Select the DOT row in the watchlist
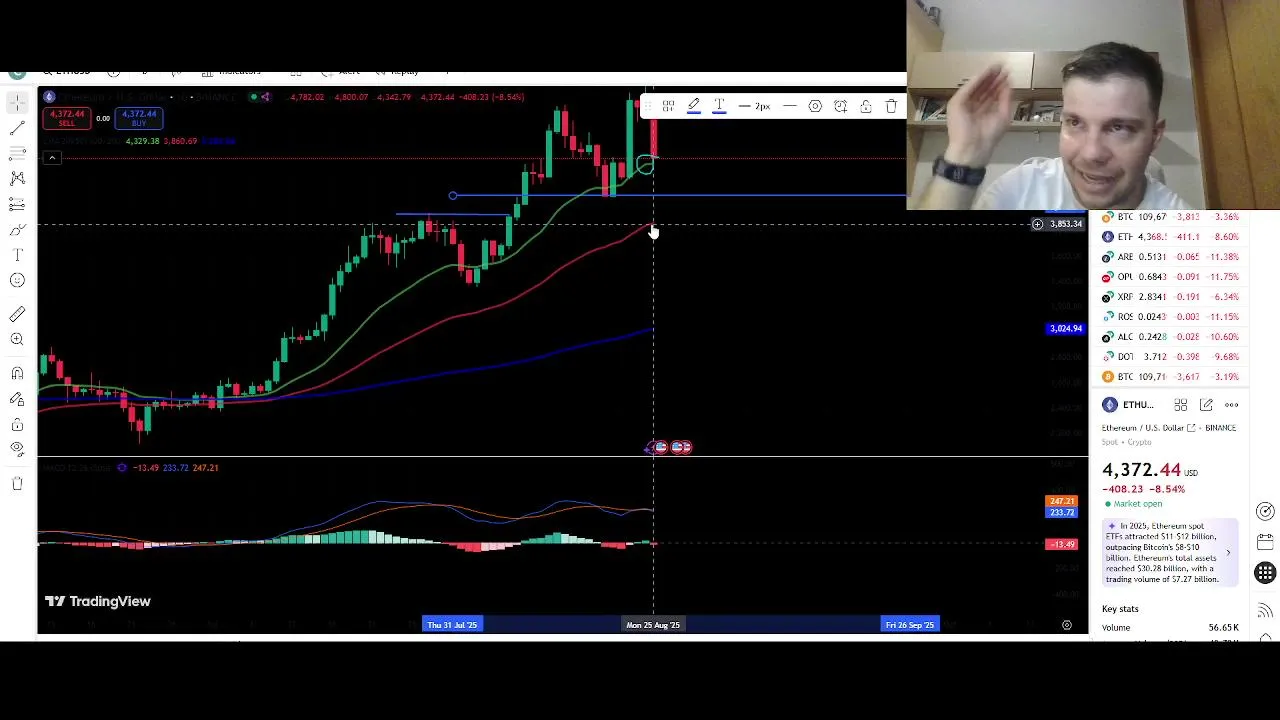Viewport: 1280px width, 720px height. click(x=1170, y=357)
